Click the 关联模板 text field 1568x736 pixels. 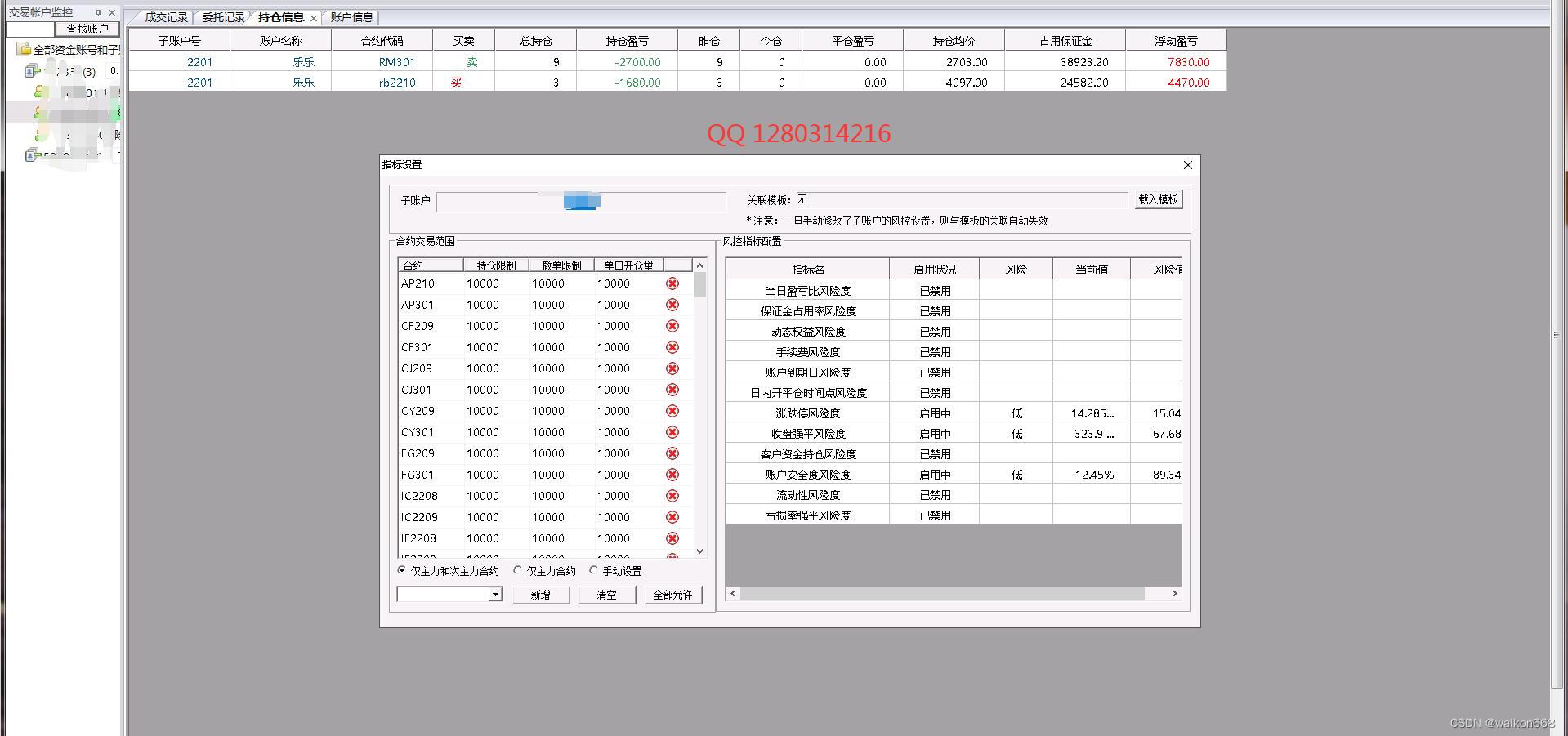tap(962, 199)
